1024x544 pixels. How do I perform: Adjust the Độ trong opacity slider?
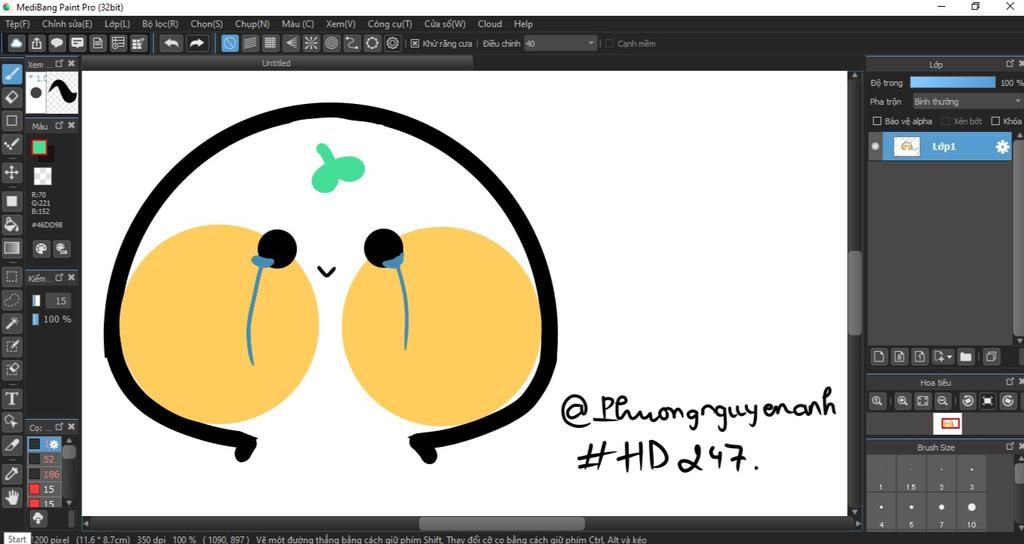[952, 83]
